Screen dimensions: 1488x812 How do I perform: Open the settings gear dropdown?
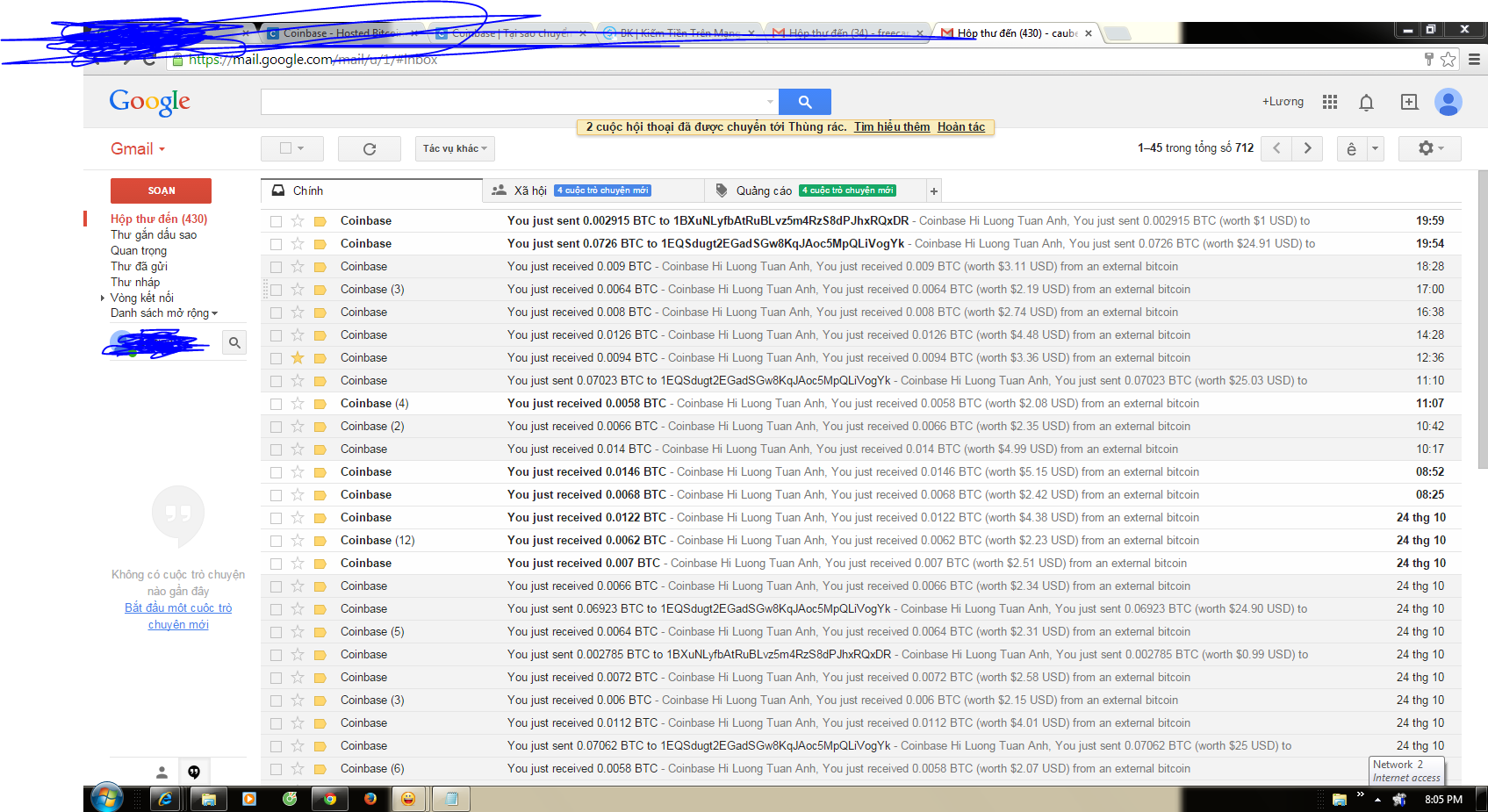1430,148
